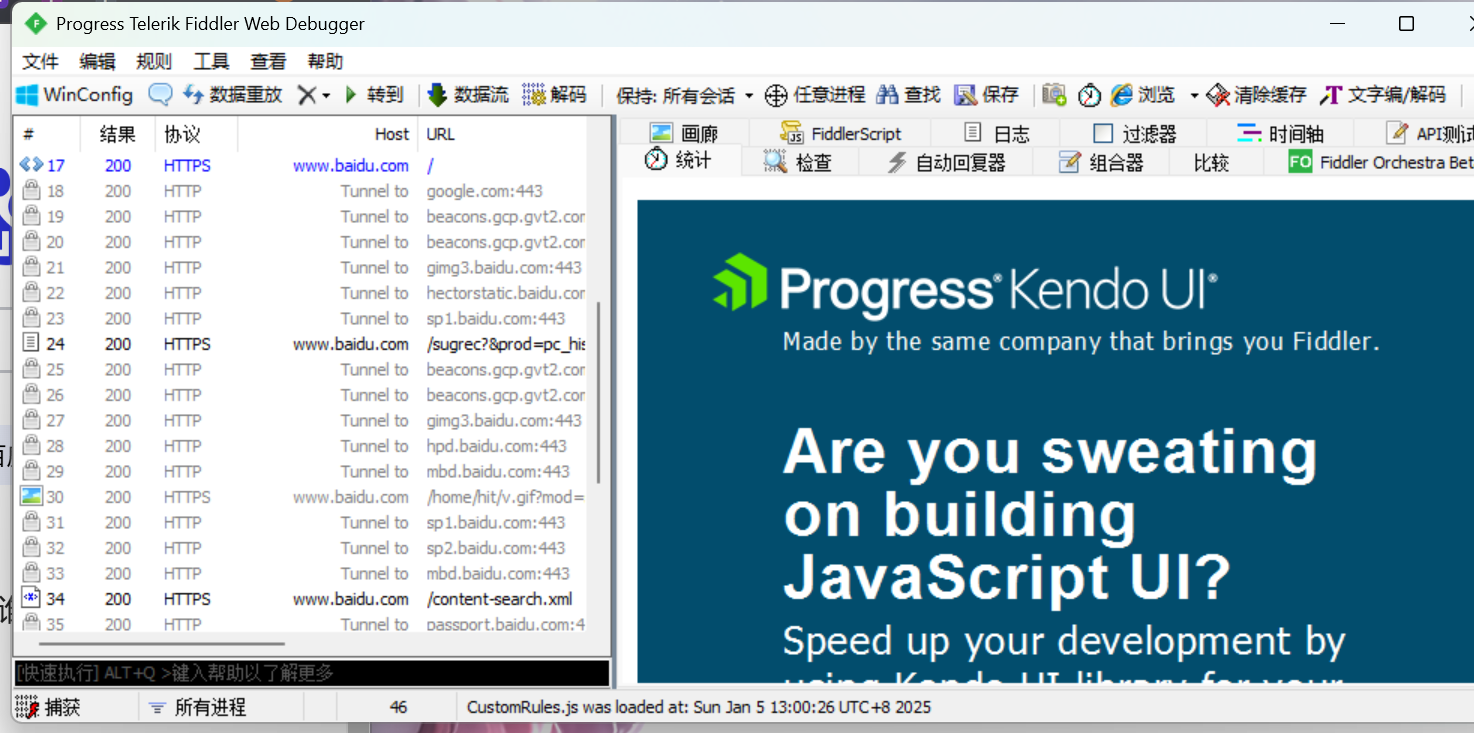Click the X remove sessions icon
This screenshot has height=733, width=1474.
[307, 95]
